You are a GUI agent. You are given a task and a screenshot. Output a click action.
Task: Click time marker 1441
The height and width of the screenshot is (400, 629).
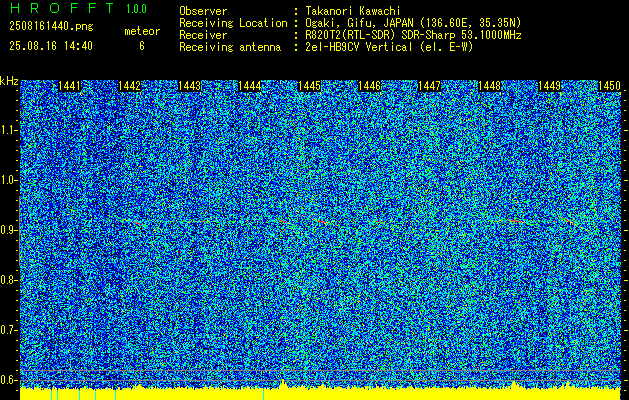tap(69, 86)
